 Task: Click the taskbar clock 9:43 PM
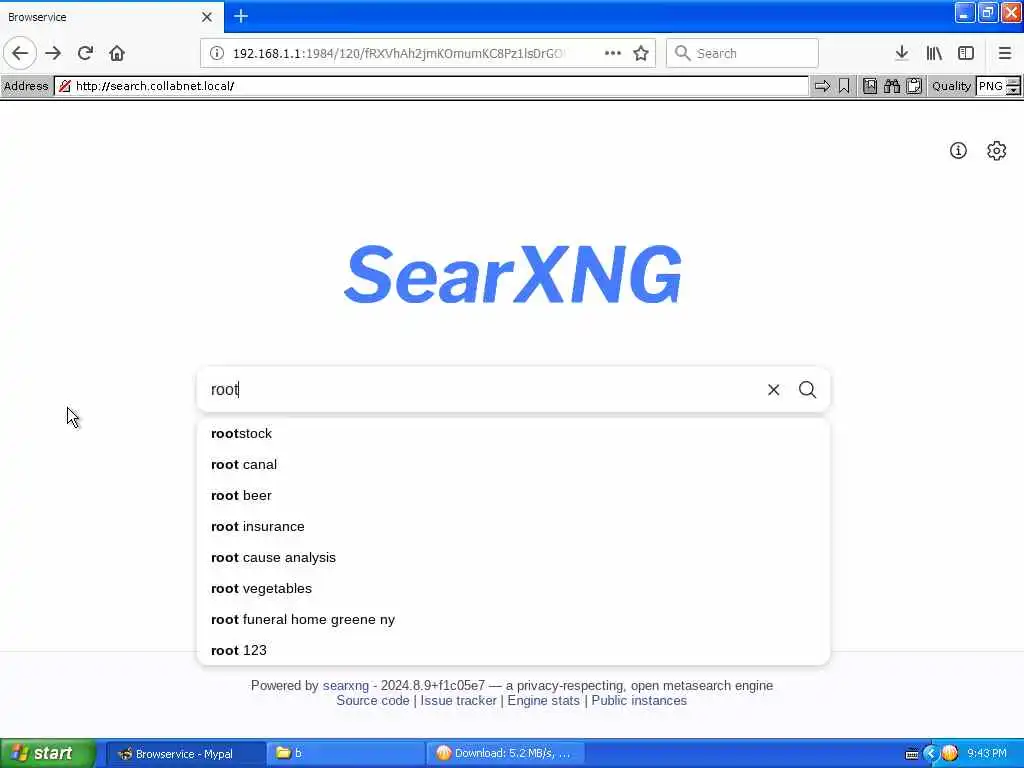tap(987, 754)
